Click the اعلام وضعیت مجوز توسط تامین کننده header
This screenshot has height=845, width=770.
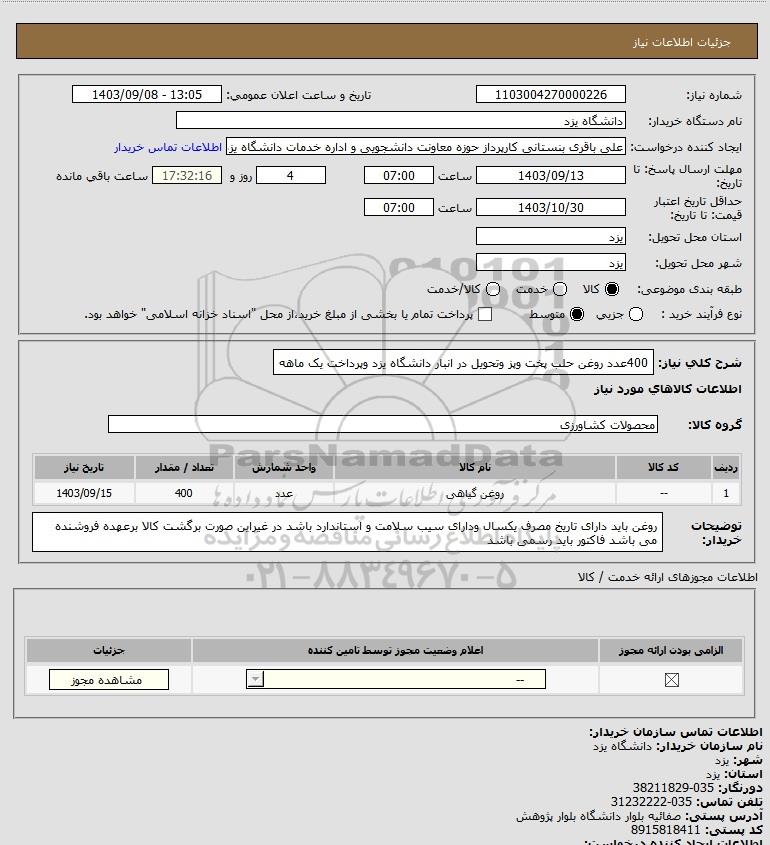pyautogui.click(x=396, y=650)
